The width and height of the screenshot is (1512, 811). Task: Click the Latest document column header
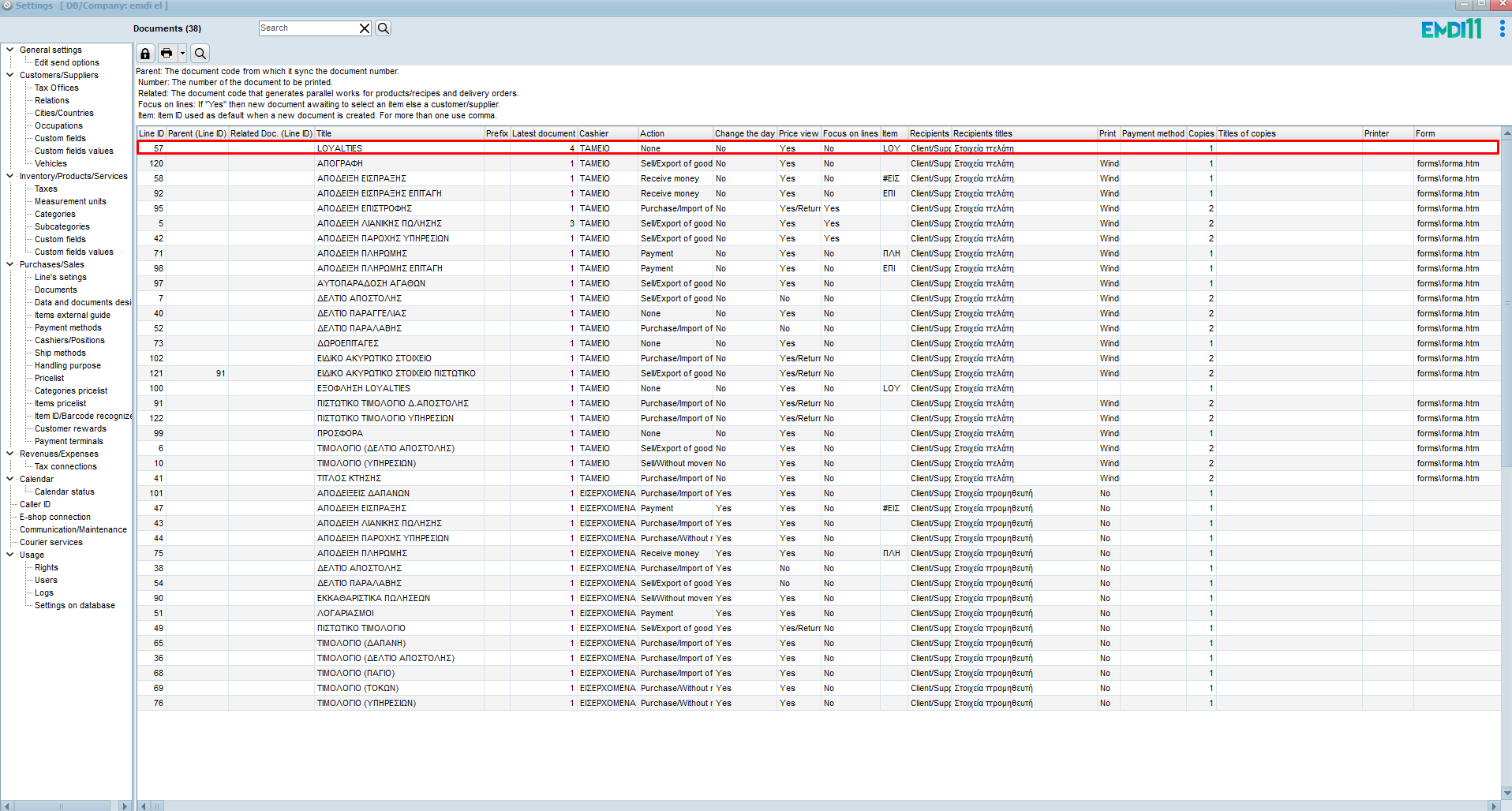[x=543, y=133]
